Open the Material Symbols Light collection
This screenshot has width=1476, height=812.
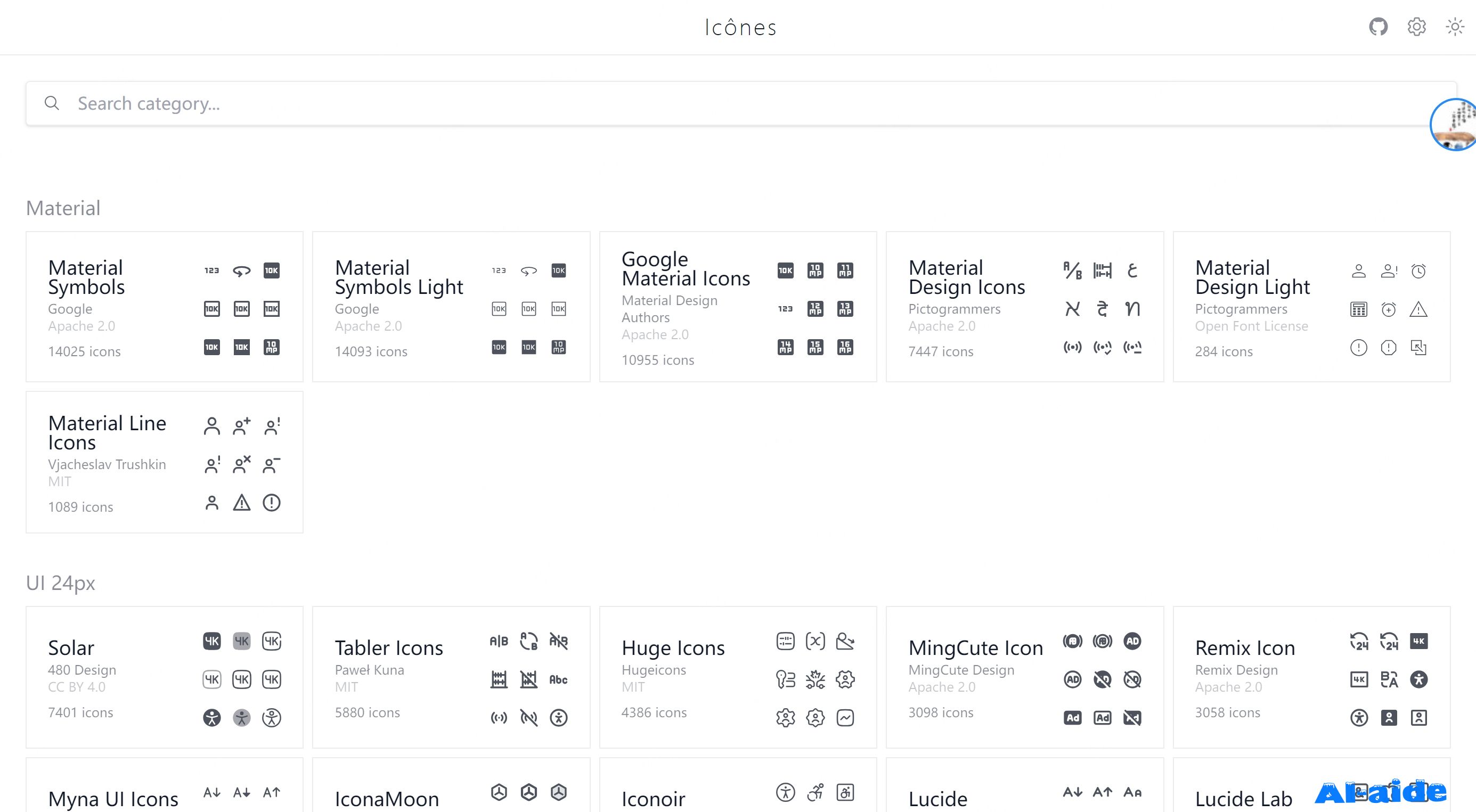(451, 306)
